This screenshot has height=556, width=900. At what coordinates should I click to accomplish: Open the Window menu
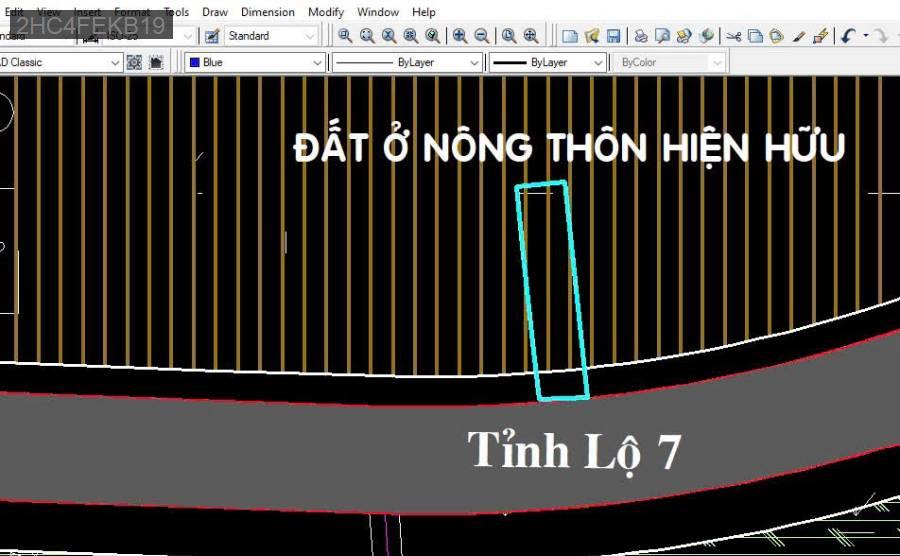click(x=378, y=12)
